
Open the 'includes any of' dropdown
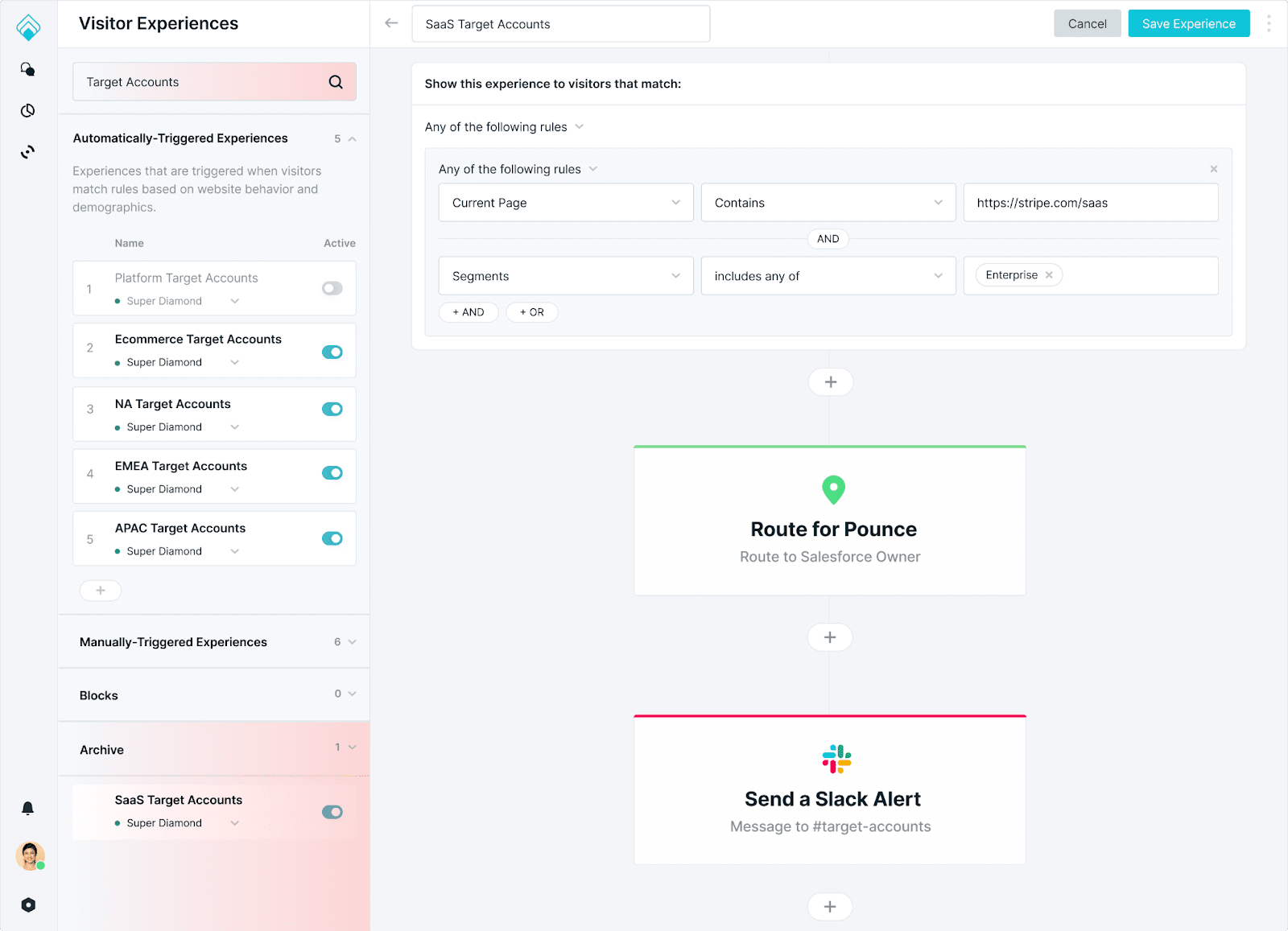tap(828, 276)
